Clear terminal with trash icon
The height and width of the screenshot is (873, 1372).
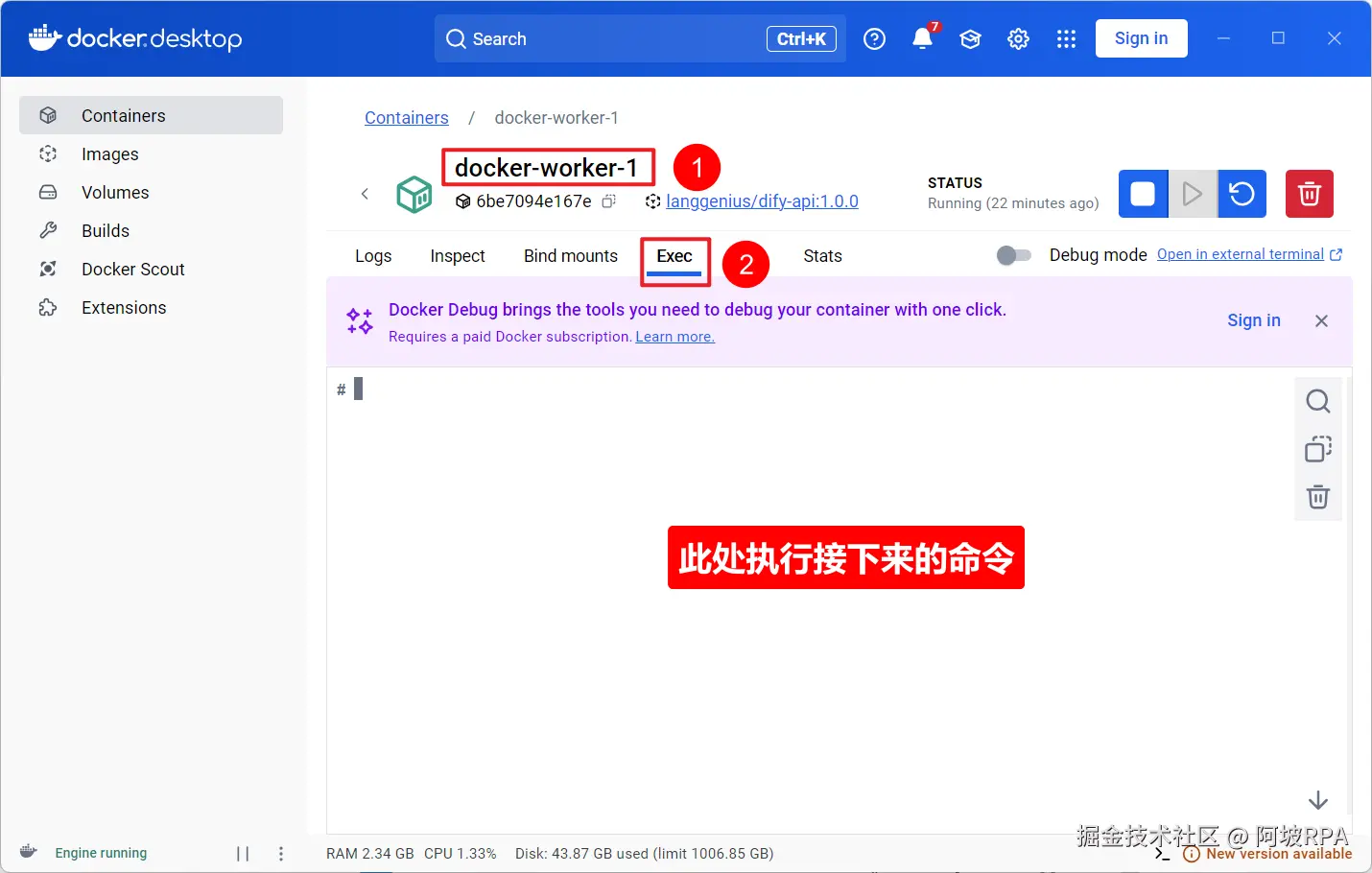[1318, 497]
